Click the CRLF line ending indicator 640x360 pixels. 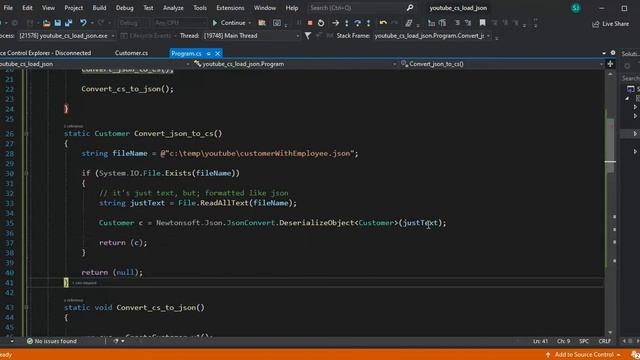(x=604, y=341)
